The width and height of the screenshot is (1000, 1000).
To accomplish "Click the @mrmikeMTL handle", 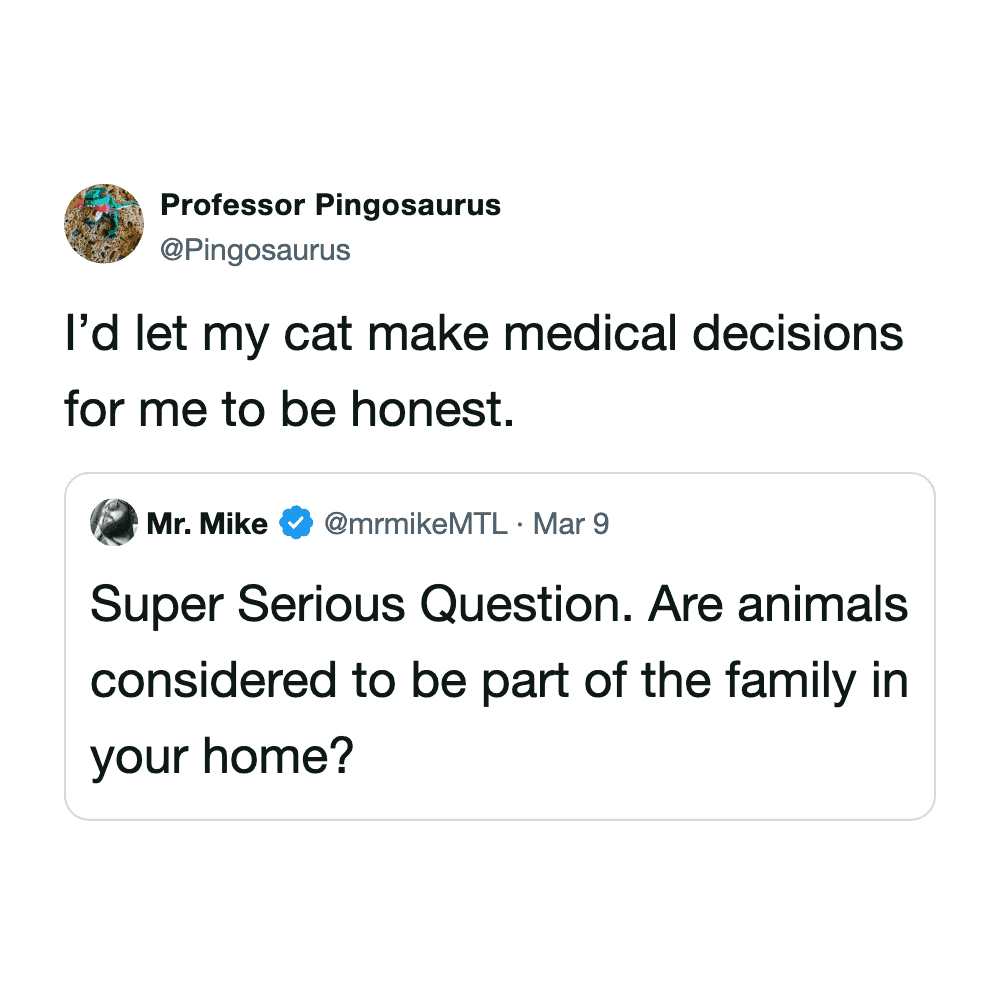I will click(416, 523).
